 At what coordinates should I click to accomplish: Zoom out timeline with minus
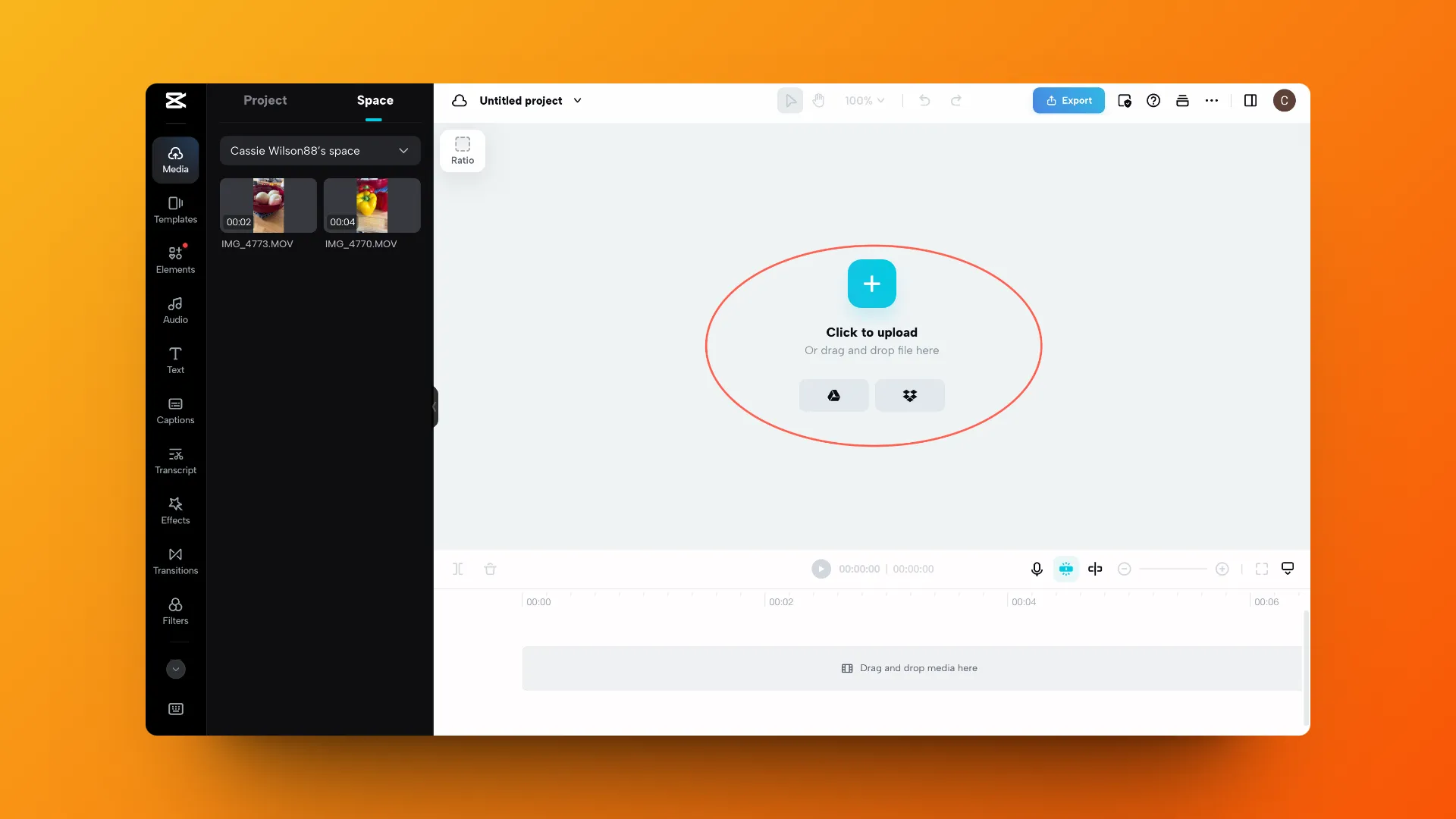point(1125,569)
